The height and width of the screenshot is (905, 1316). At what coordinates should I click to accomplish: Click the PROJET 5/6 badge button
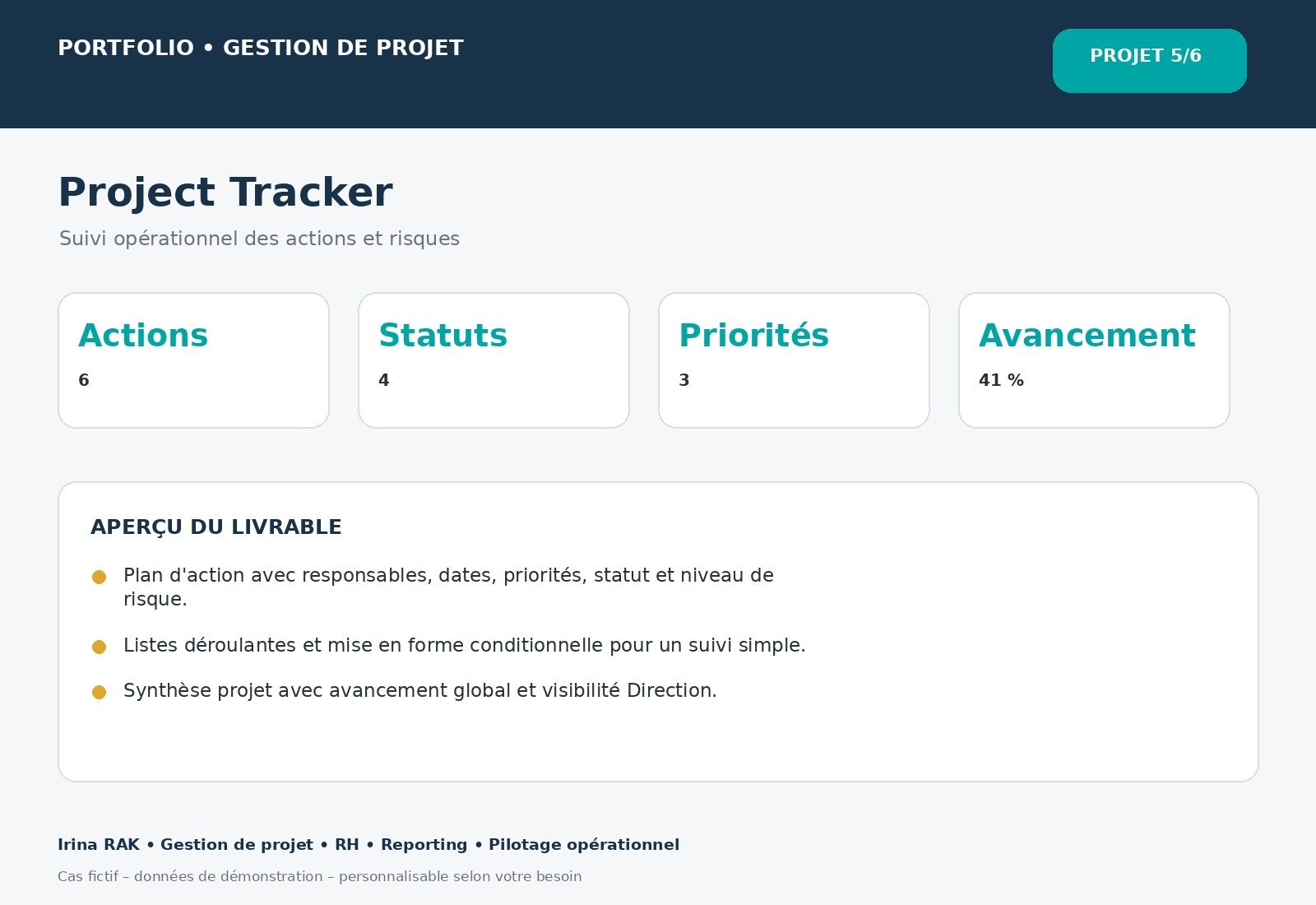pos(1149,61)
